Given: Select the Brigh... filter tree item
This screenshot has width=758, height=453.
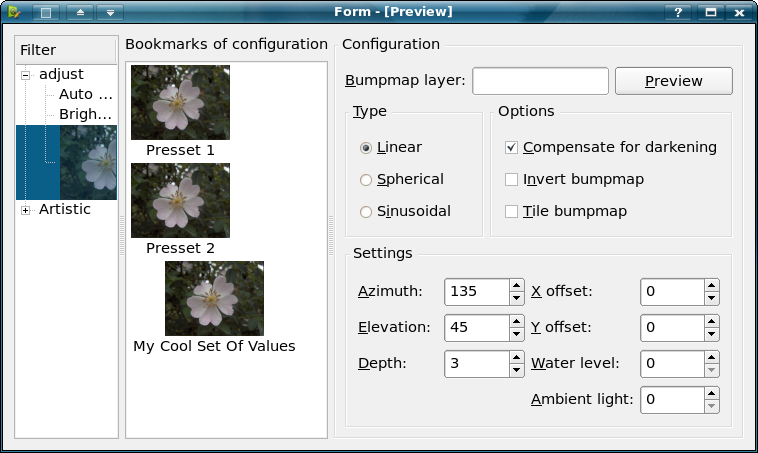Looking at the screenshot, I should click(x=85, y=114).
